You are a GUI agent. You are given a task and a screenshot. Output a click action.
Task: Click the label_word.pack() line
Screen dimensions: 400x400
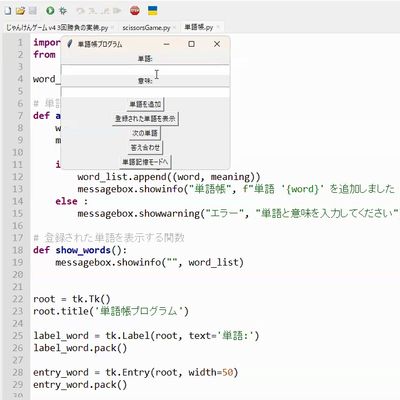[x=80, y=348]
